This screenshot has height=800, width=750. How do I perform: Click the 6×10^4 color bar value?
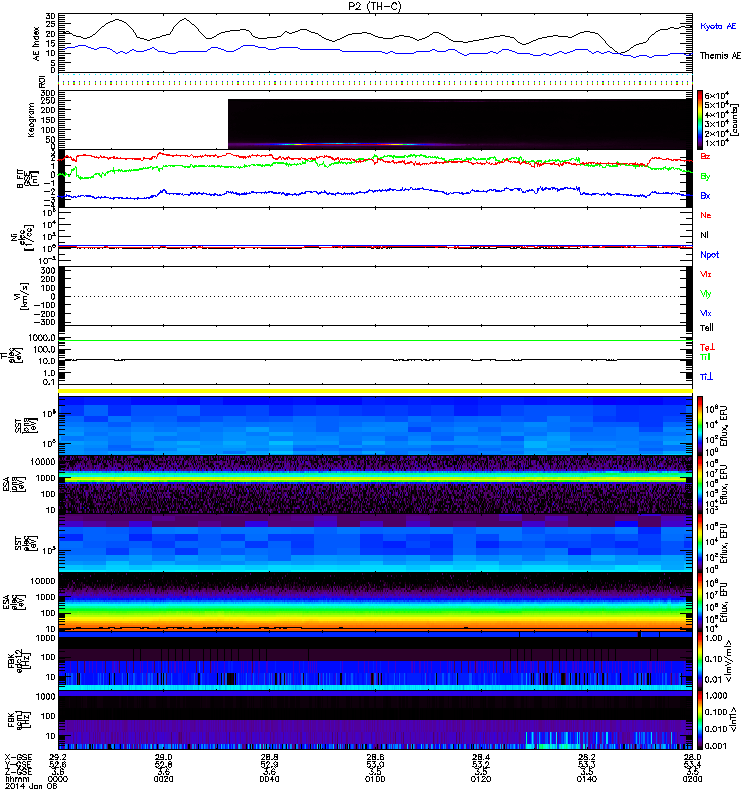pos(717,95)
